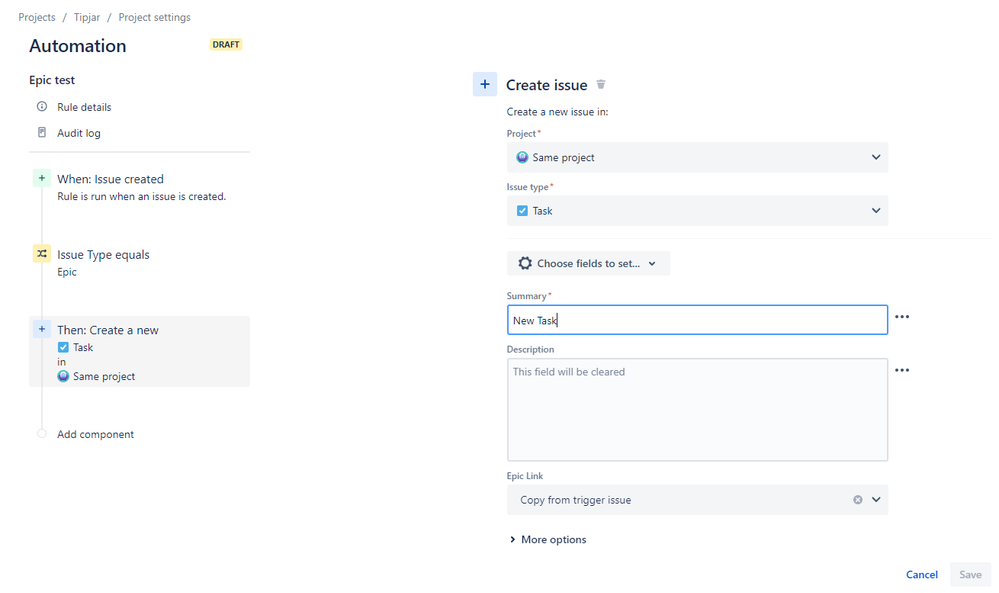
Task: Click into the Description text area
Action: coord(697,410)
